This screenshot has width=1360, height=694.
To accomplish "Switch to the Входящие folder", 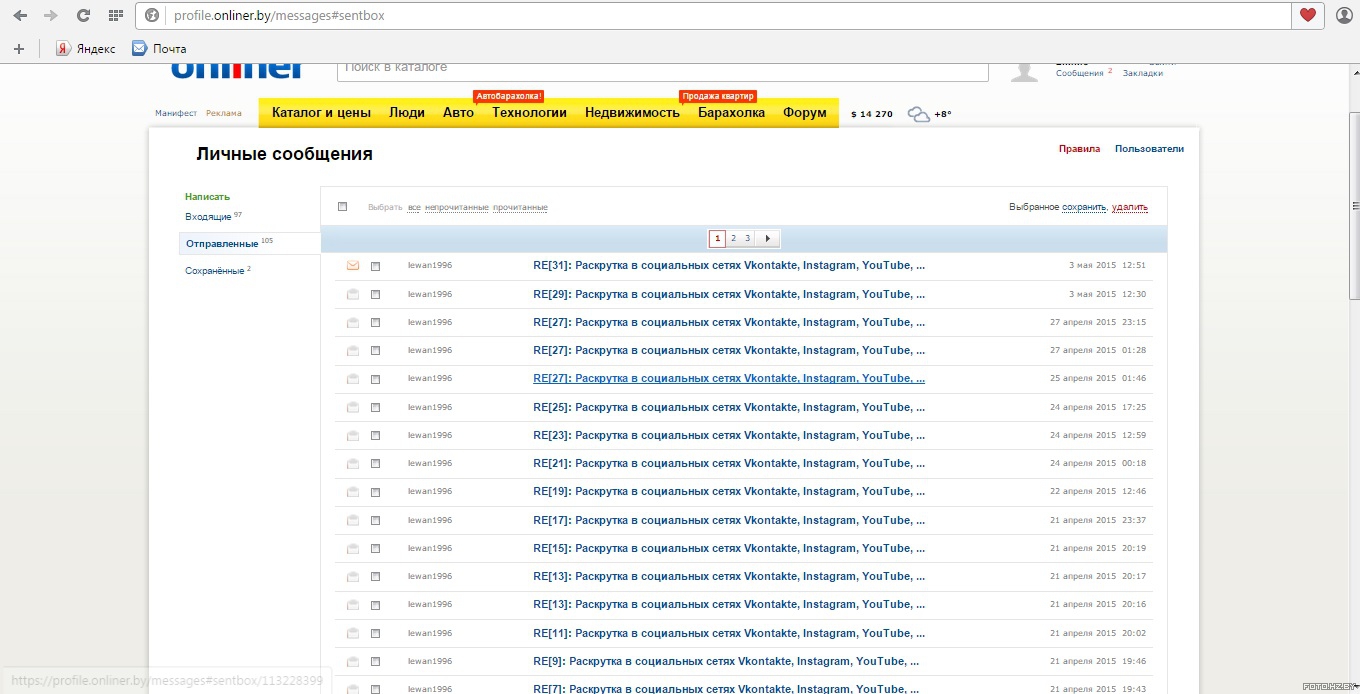I will 208,217.
